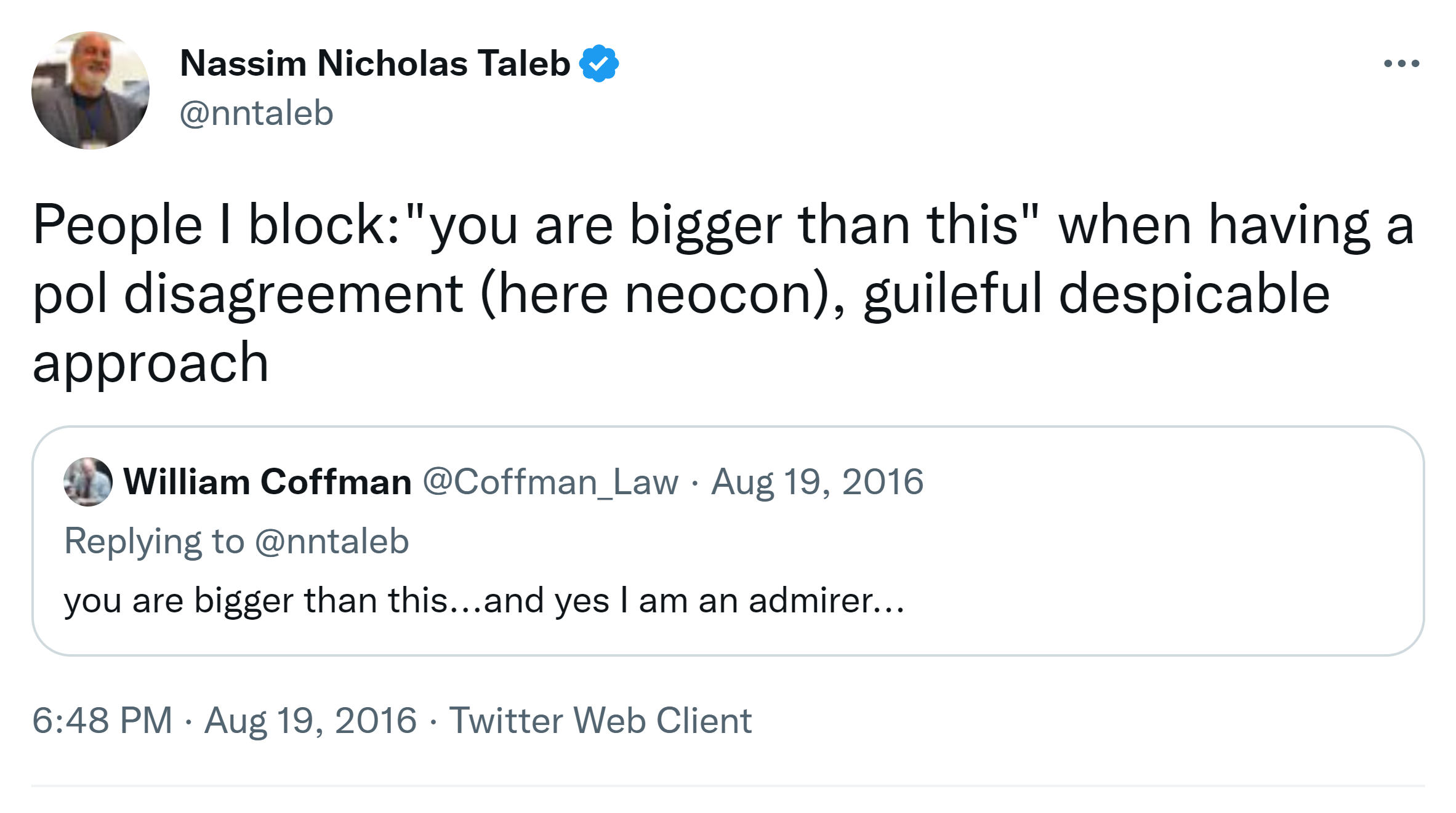Open the Twitter Web Client source link
Image resolution: width=1456 pixels, height=813 pixels.
600,721
